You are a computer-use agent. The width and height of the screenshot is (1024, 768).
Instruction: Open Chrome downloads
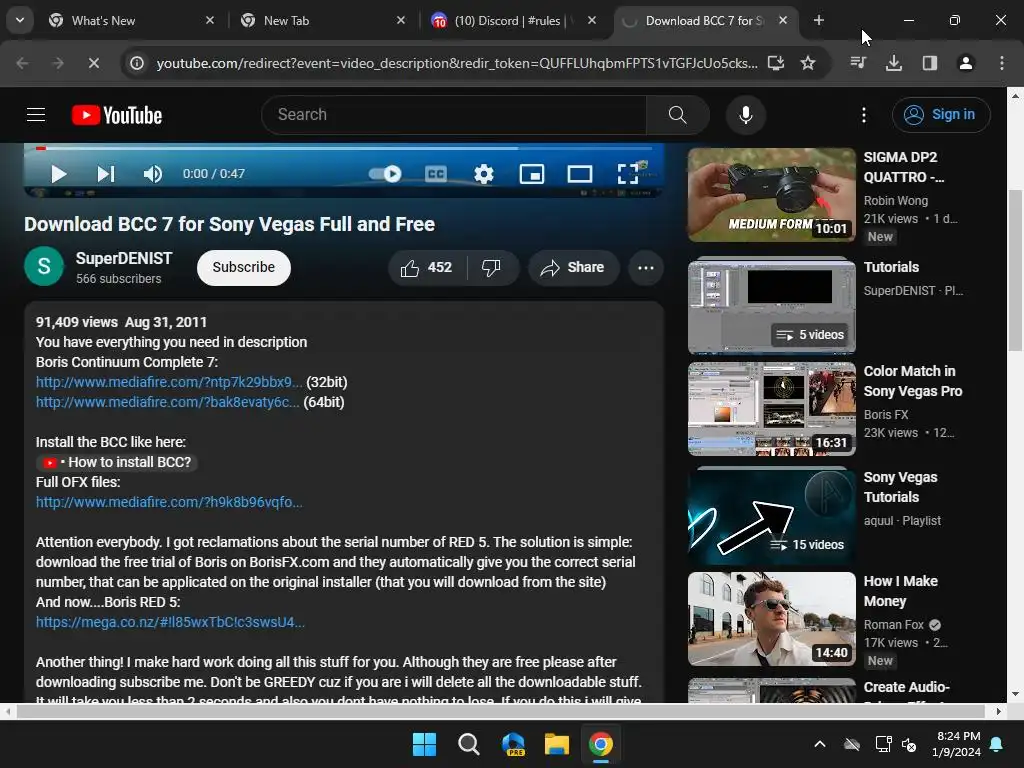(x=894, y=63)
